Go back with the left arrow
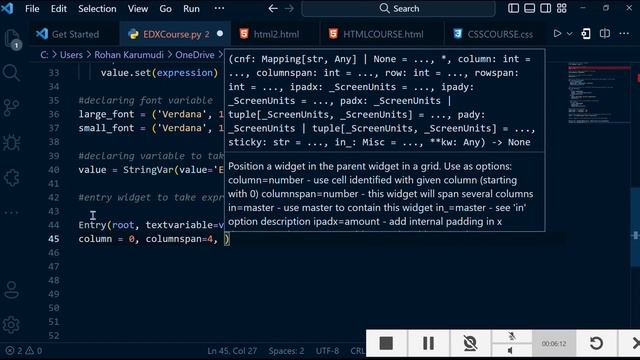The height and width of the screenshot is (360, 640). point(273,8)
